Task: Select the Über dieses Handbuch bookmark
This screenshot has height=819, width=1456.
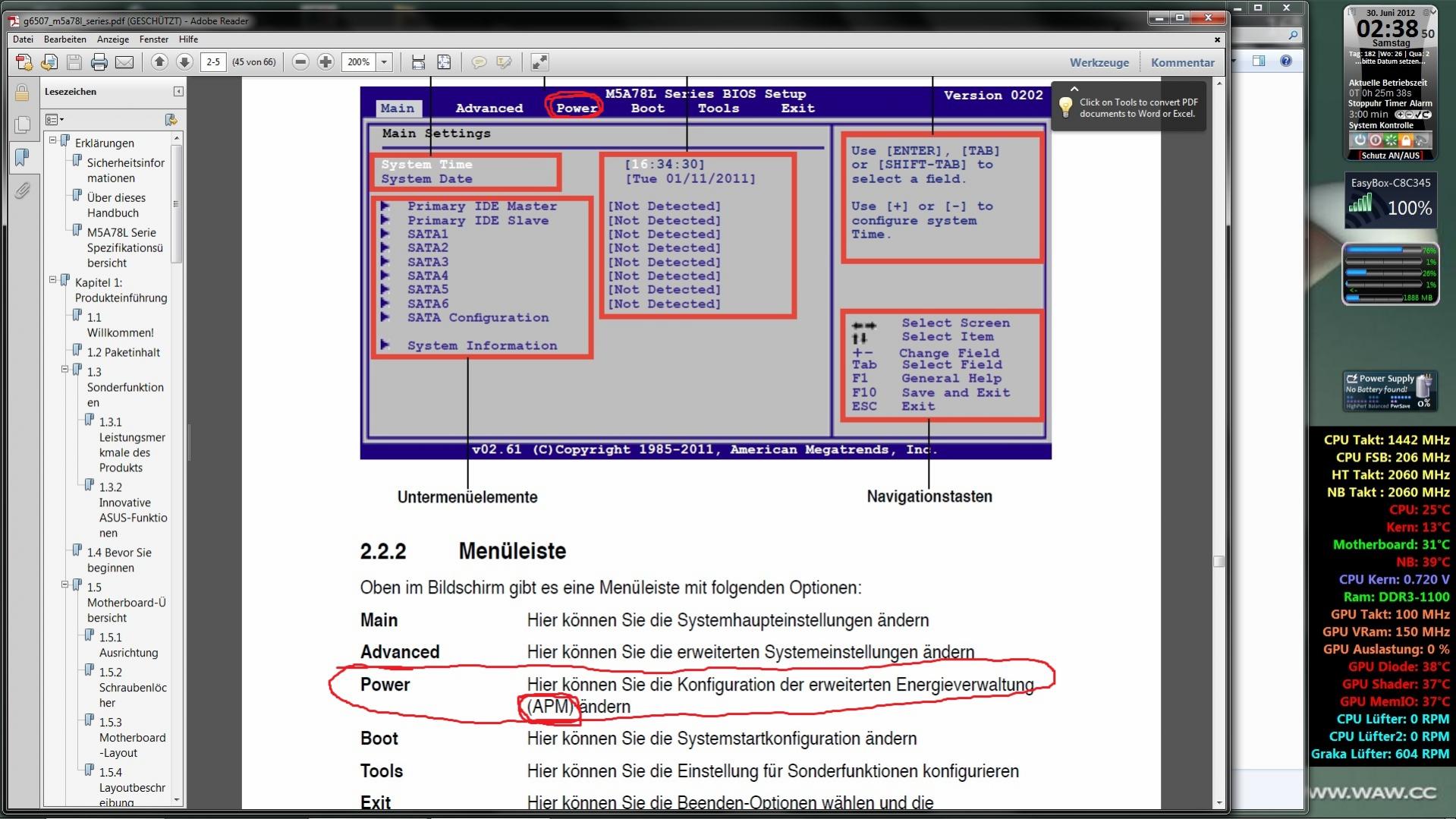Action: pyautogui.click(x=117, y=205)
